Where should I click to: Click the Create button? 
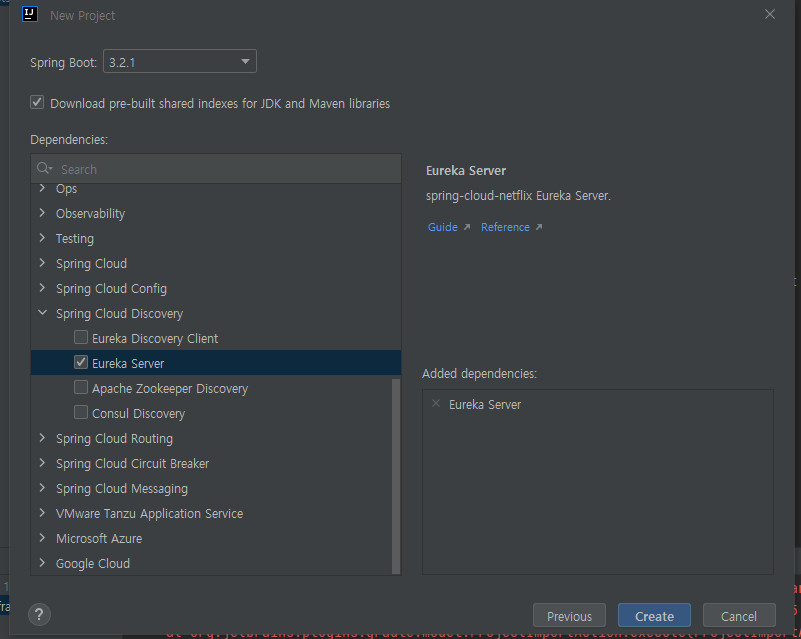(654, 616)
